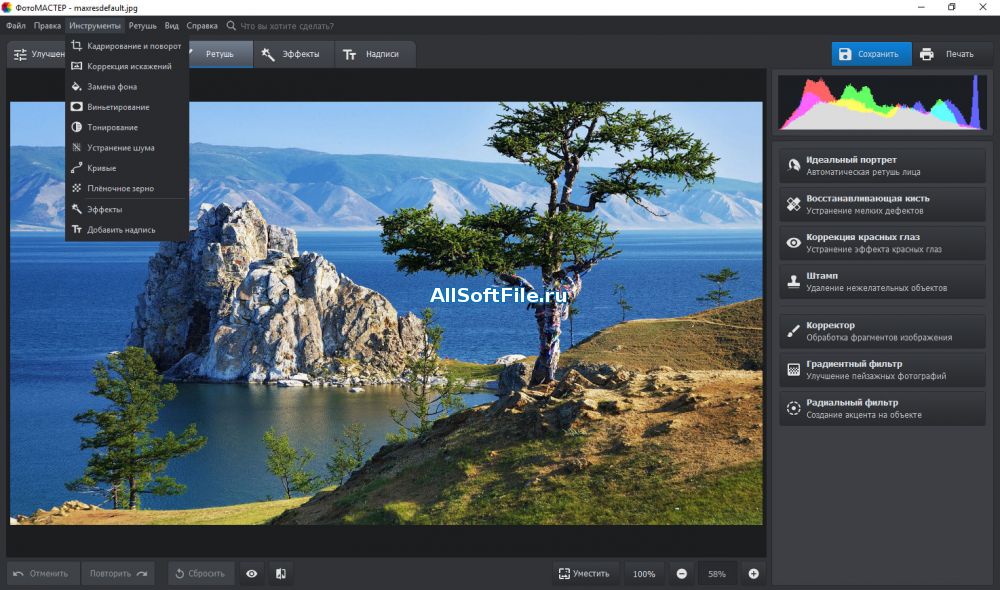Viewport: 1000px width, 590px height.
Task: Click the search box Что вы хотите сделать?
Action: [x=287, y=26]
